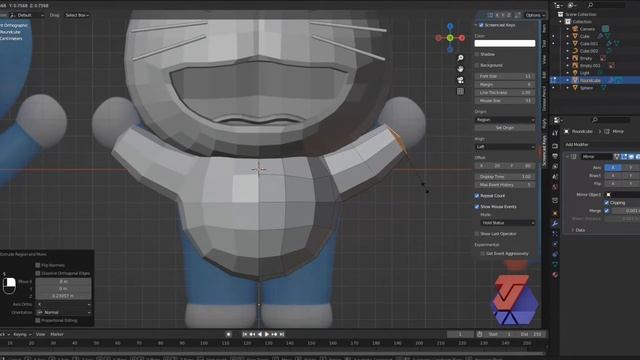Open the Particles properties tab icon
Viewport: 640px width, 360px height.
pyautogui.click(x=555, y=234)
